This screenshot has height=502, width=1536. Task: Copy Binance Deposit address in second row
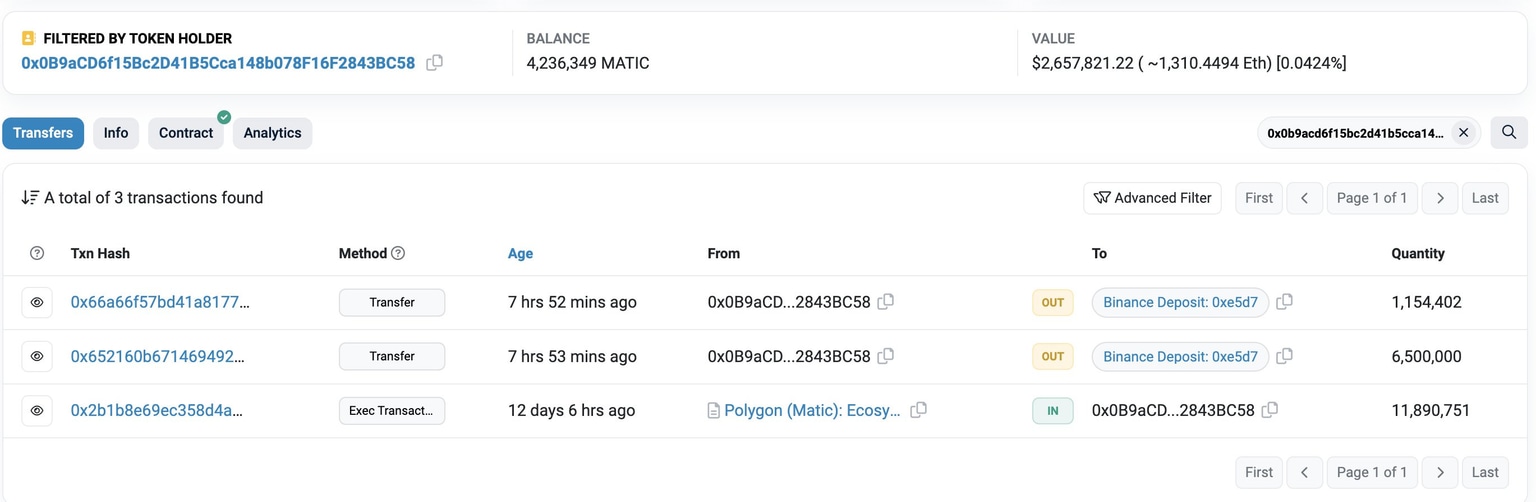(x=1285, y=356)
